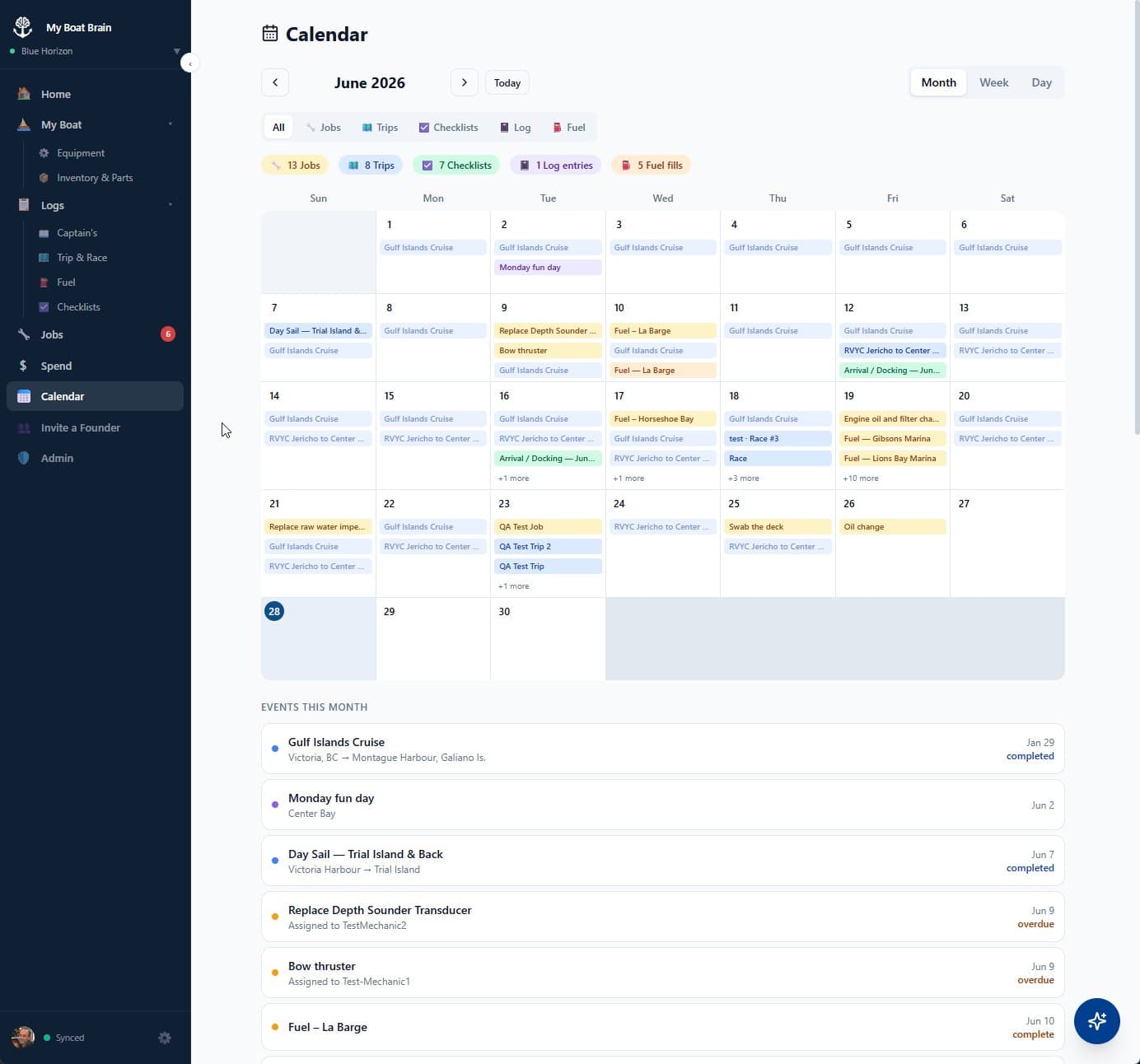Open settings gear at sidebar bottom
This screenshot has height=1064, width=1140.
[165, 1038]
